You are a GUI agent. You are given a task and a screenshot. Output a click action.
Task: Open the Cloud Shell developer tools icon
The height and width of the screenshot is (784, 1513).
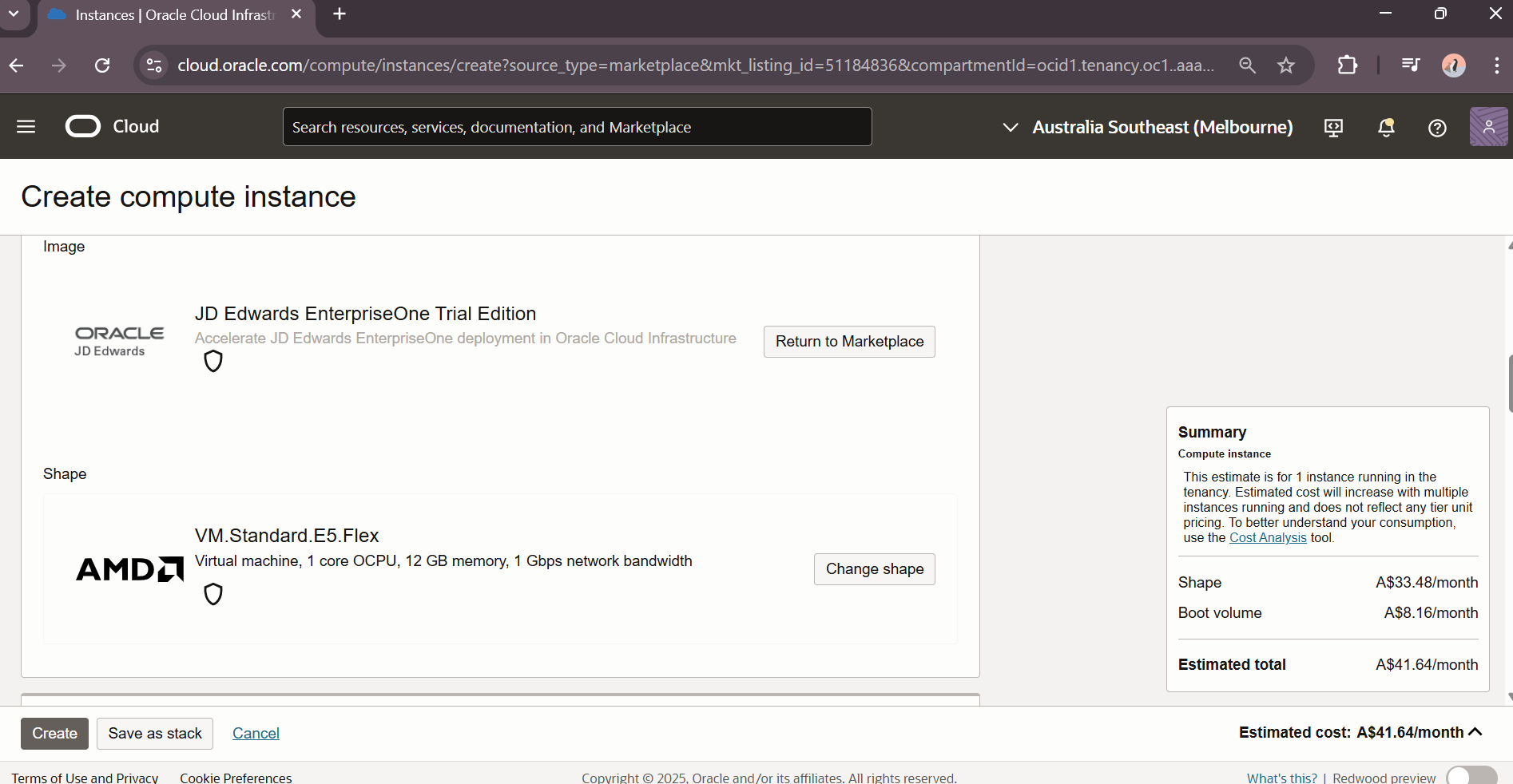[x=1333, y=128]
